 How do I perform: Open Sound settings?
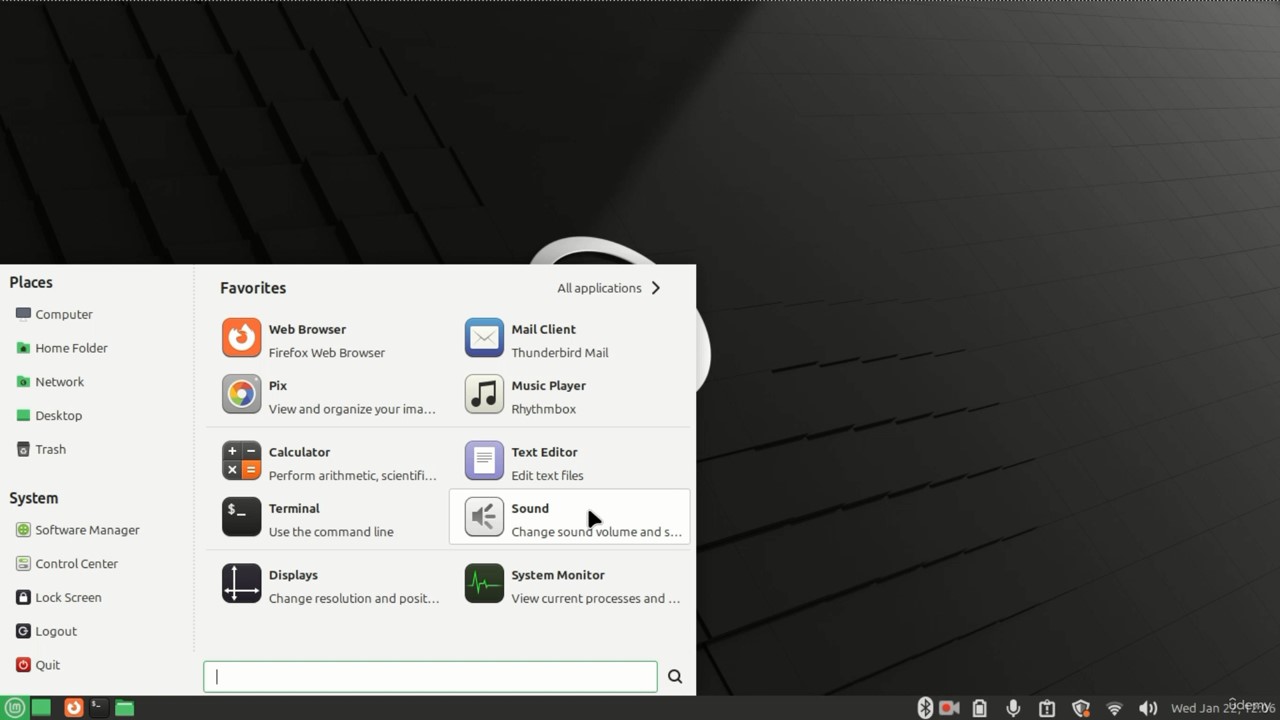pos(570,517)
